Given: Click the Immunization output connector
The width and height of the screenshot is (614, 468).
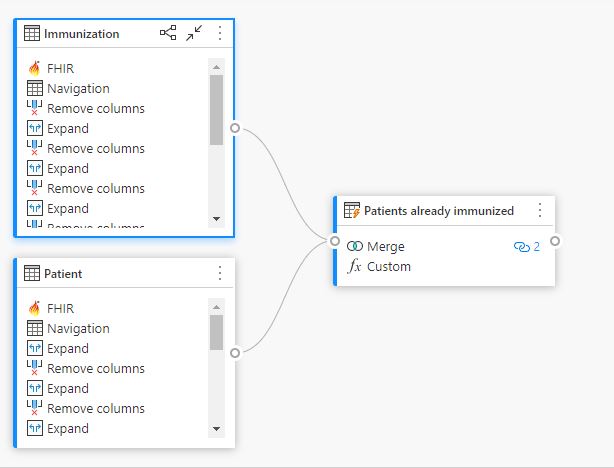Looking at the screenshot, I should click(234, 128).
